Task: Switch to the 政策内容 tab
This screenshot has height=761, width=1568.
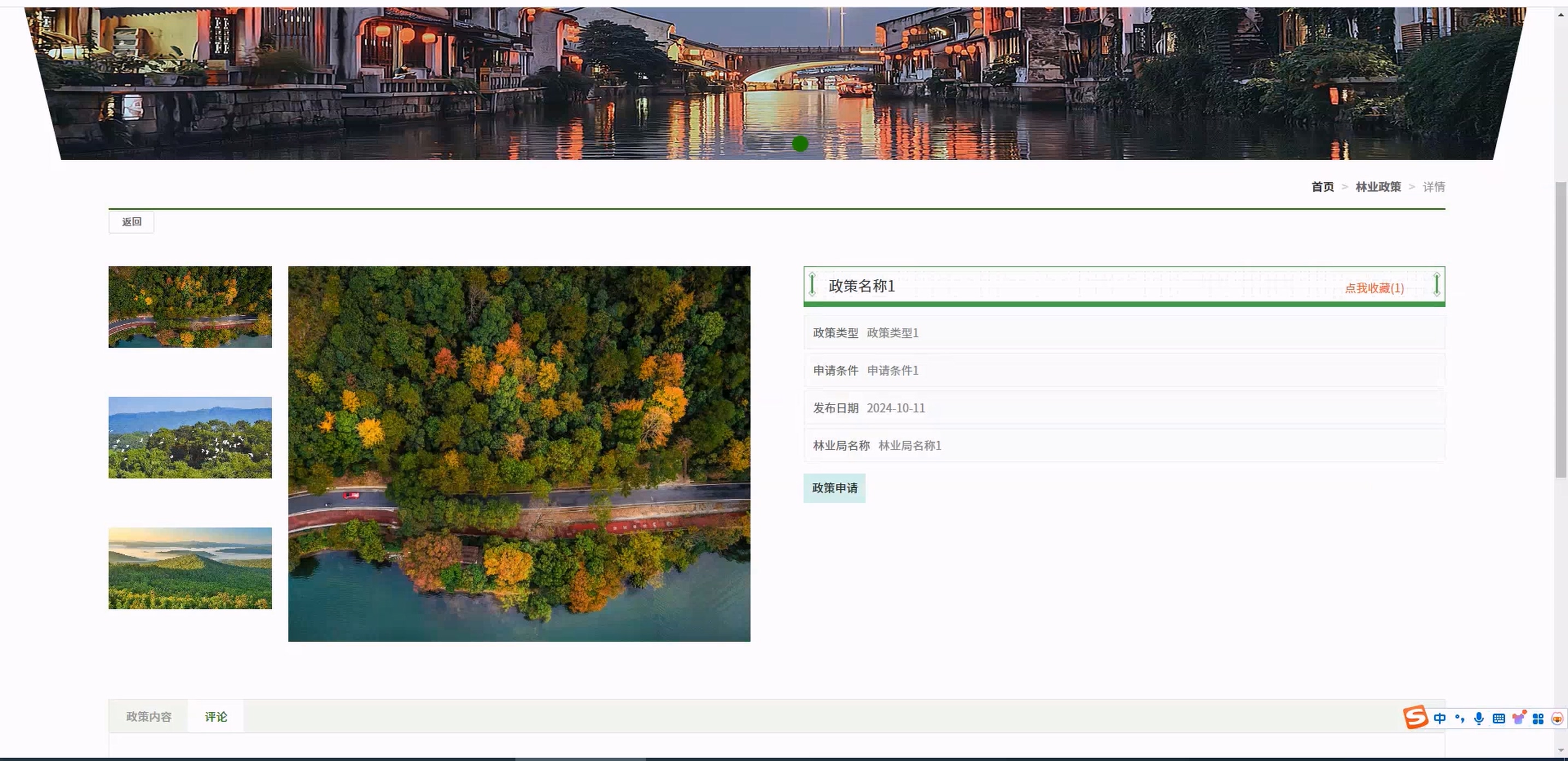Action: coord(149,717)
